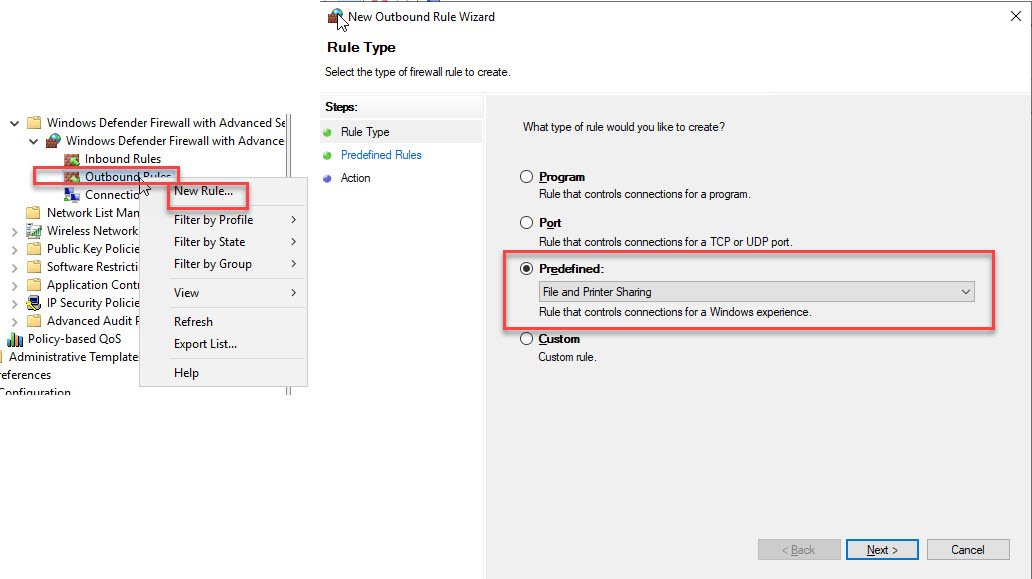This screenshot has width=1032, height=579.
Task: Go to the Predefined Rules wizard step
Action: 381,155
